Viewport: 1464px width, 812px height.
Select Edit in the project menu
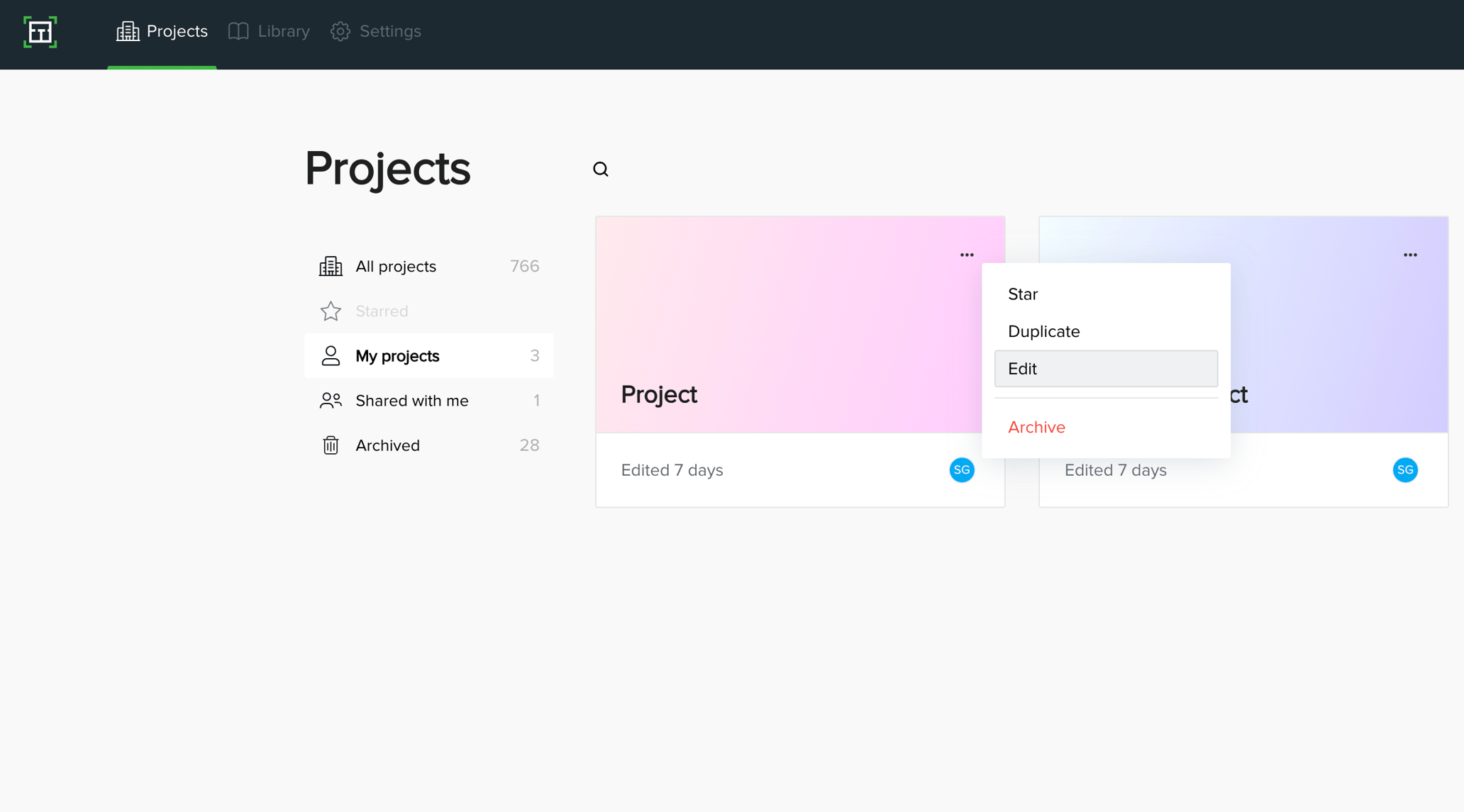(1105, 369)
